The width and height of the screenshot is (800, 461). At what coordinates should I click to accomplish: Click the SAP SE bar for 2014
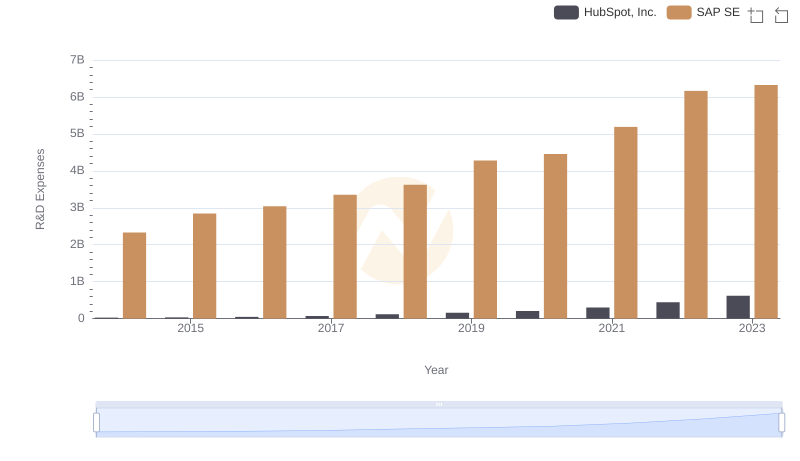pos(134,275)
